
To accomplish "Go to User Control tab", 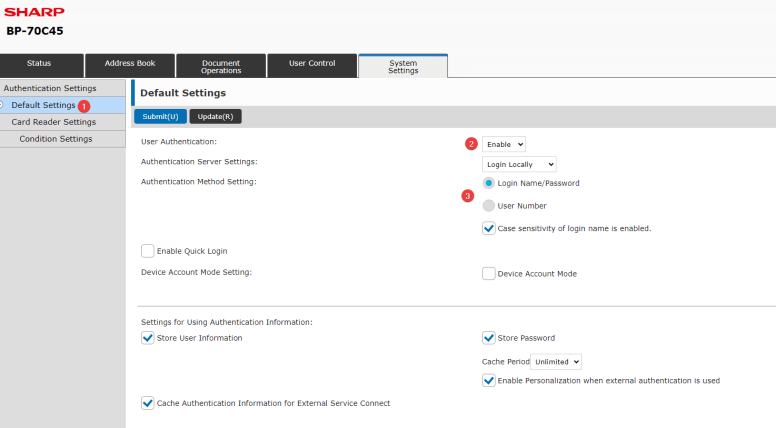I will pyautogui.click(x=312, y=64).
